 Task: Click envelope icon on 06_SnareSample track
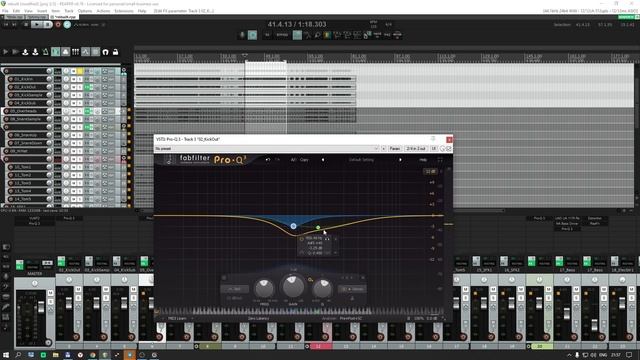[x=98, y=119]
